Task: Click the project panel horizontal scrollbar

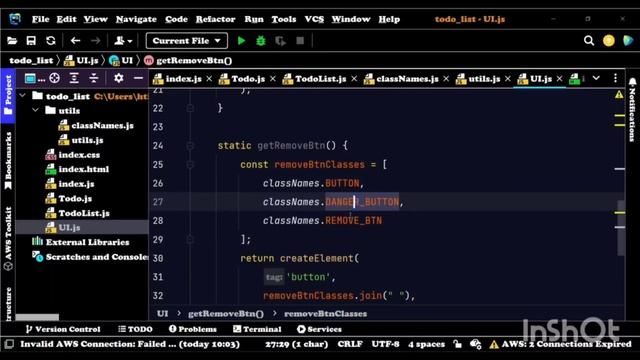Action: pos(37,317)
